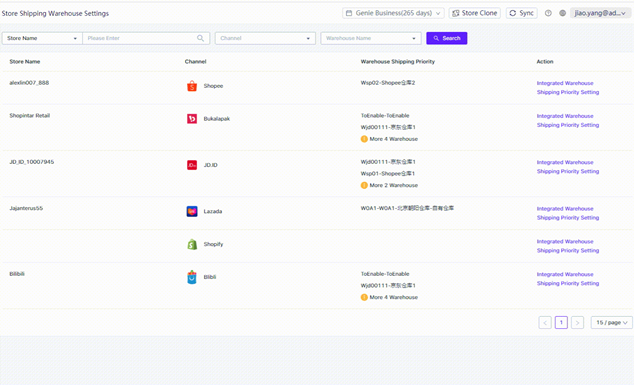Click the globe language icon
634x385 pixels.
(x=562, y=13)
